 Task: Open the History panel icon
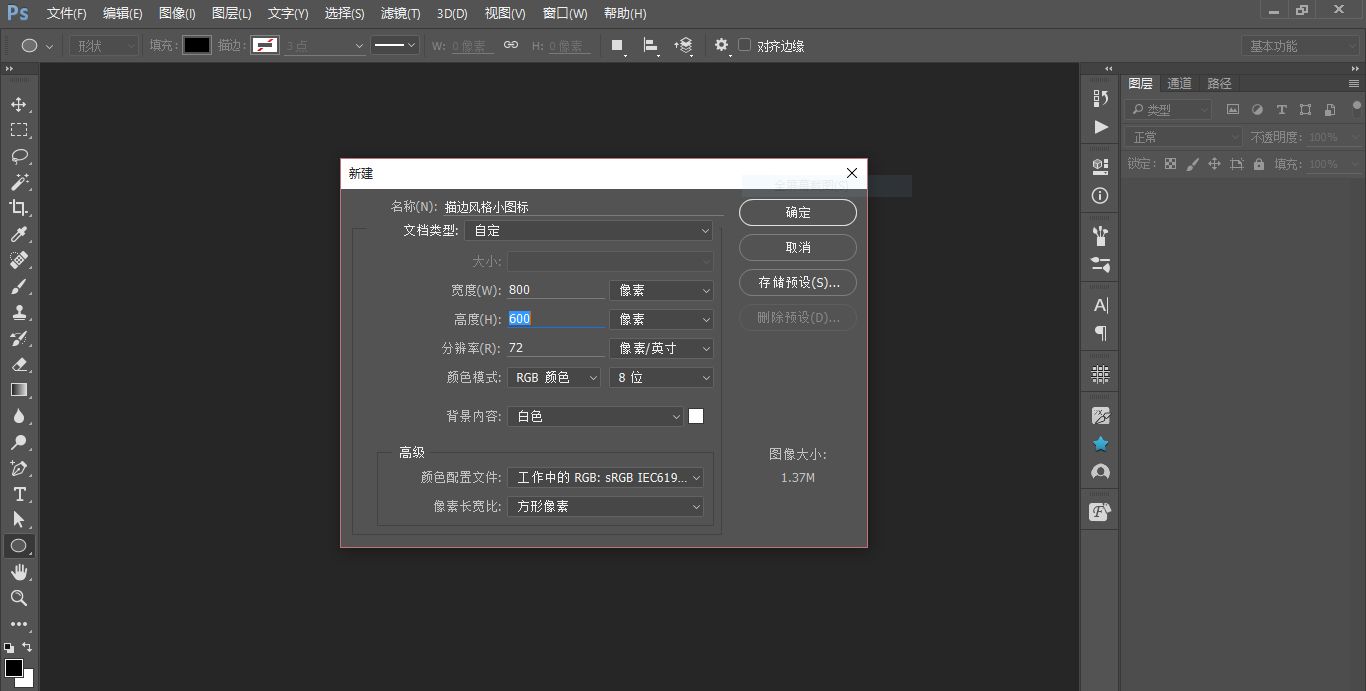tap(1101, 98)
